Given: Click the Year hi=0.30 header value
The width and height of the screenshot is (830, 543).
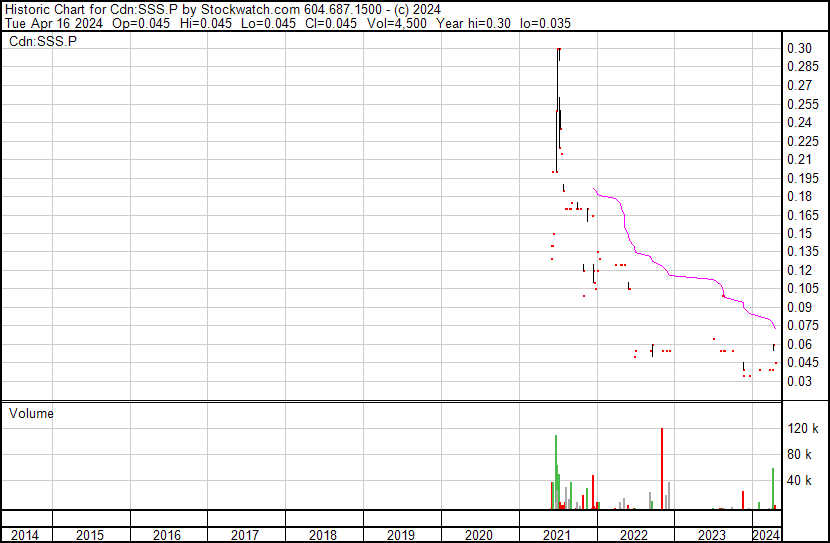Looking at the screenshot, I should (473, 23).
